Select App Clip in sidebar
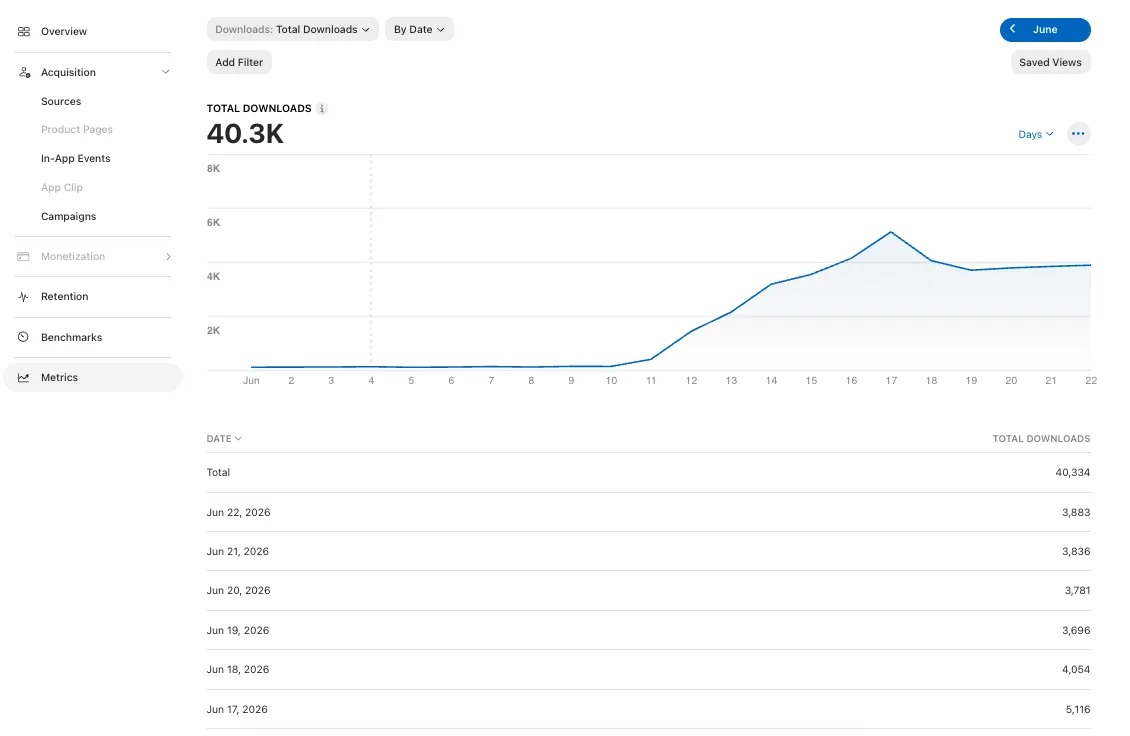The width and height of the screenshot is (1130, 736). pyautogui.click(x=62, y=187)
